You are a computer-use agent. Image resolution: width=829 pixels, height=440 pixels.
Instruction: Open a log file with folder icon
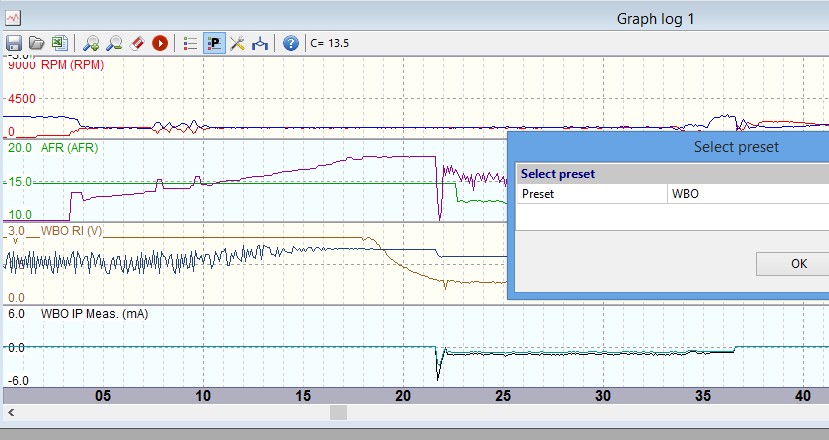pos(36,43)
